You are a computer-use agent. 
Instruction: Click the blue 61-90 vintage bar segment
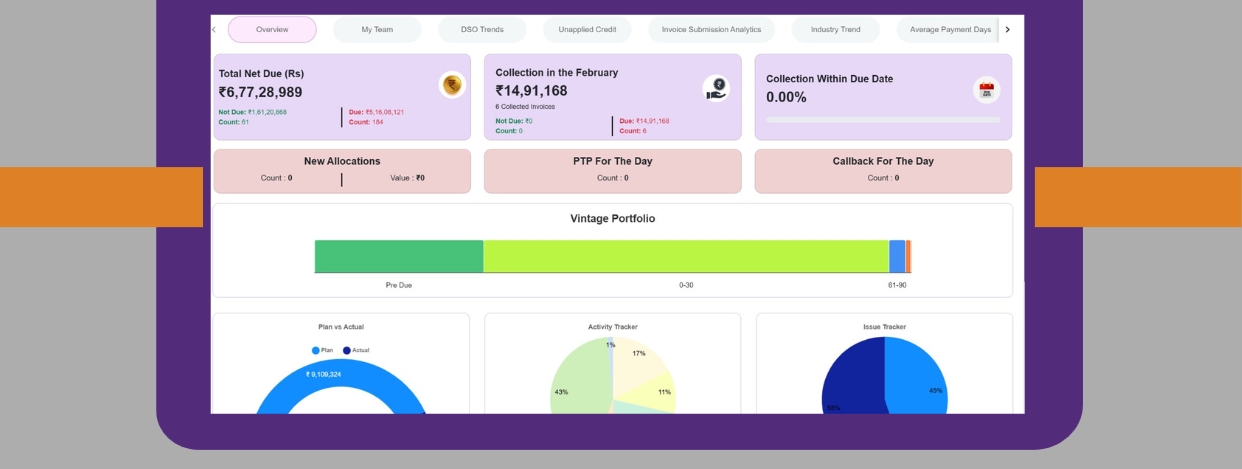click(x=897, y=256)
